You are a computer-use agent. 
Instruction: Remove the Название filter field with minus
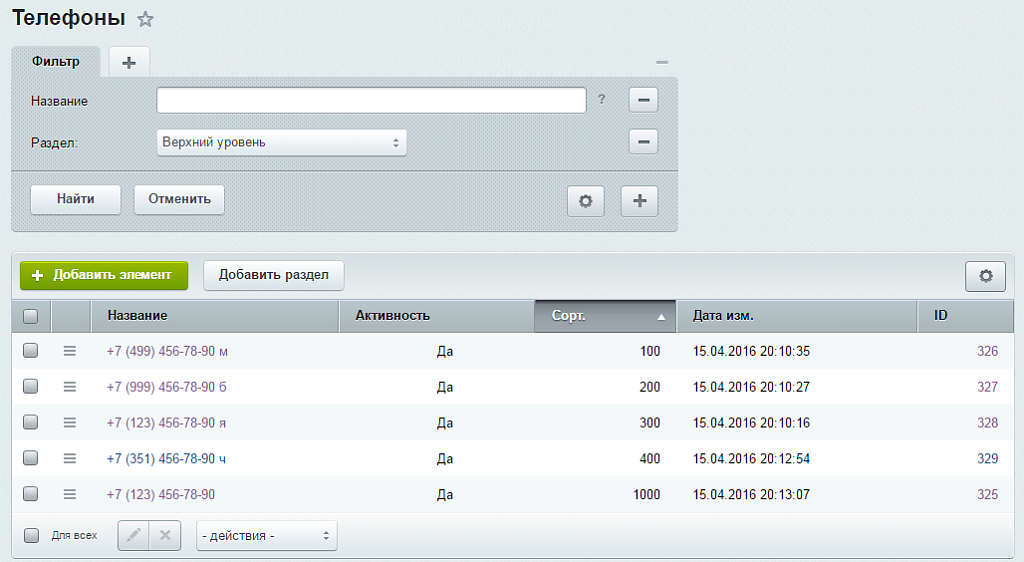coord(643,100)
